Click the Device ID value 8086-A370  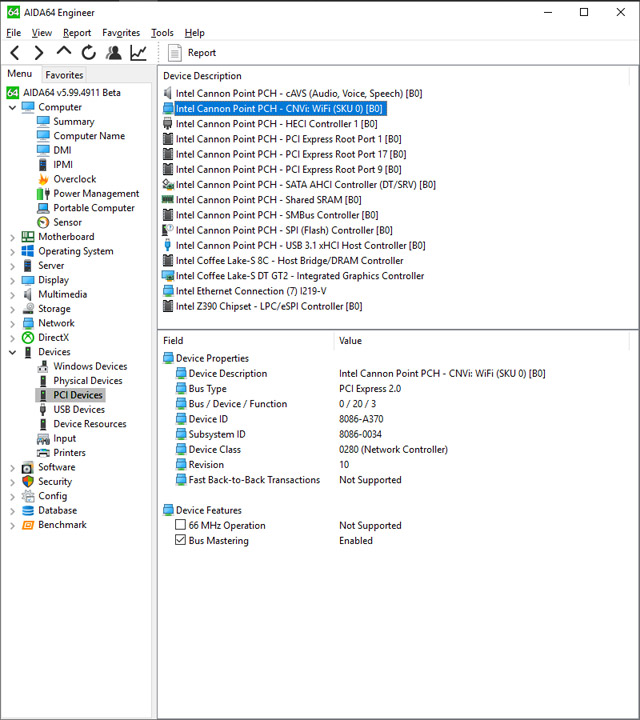(x=361, y=419)
